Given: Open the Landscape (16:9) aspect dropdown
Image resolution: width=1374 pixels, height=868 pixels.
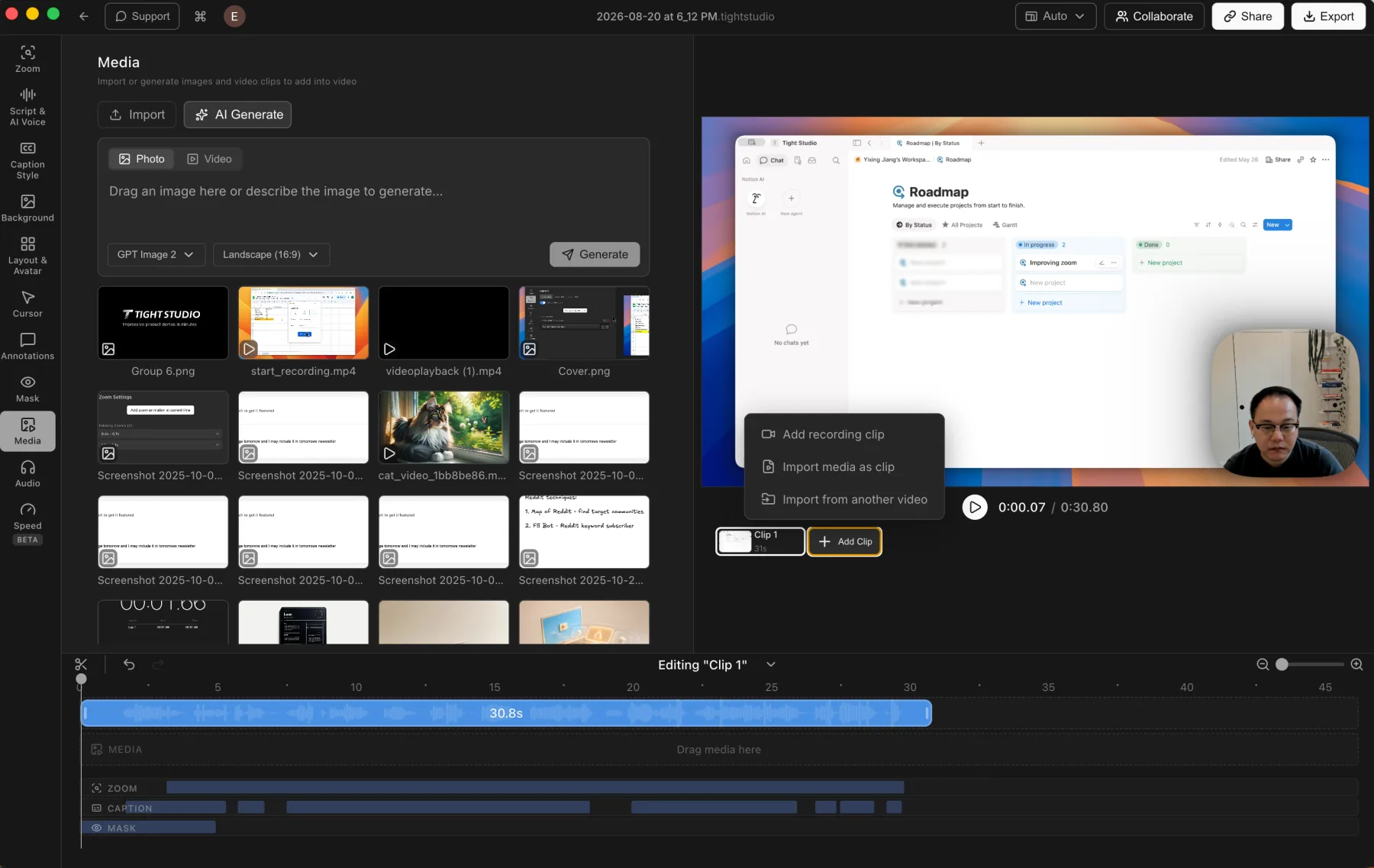Looking at the screenshot, I should tap(271, 254).
